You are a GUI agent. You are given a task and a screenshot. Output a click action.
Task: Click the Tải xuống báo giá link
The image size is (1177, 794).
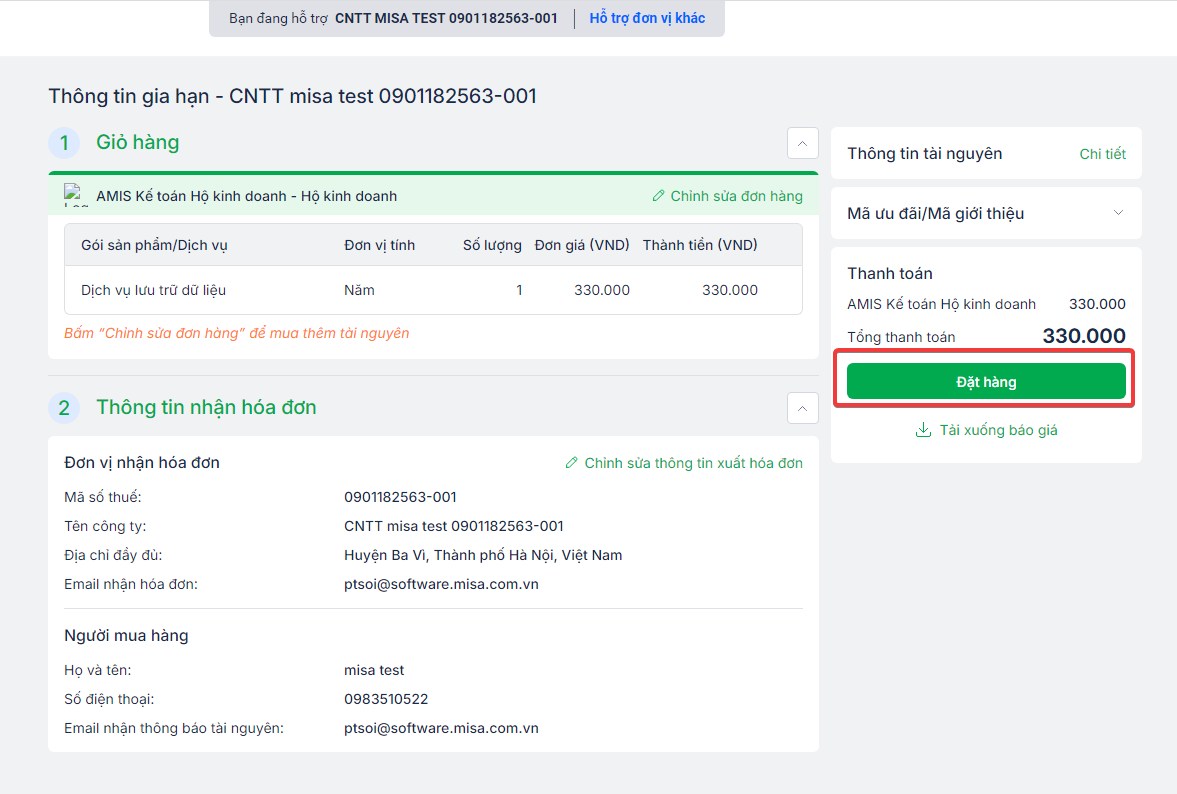(998, 430)
